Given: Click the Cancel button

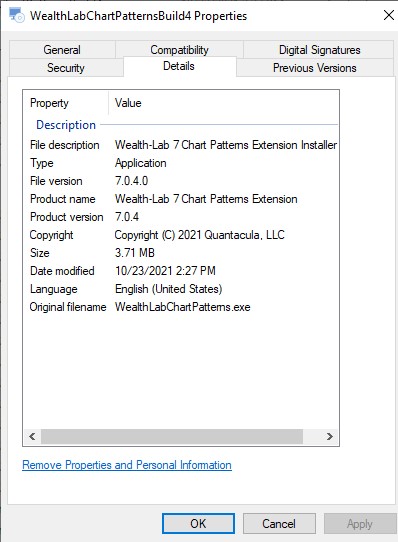Looking at the screenshot, I should point(279,523).
